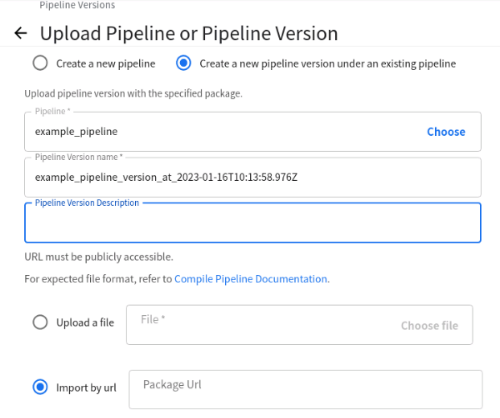The image size is (500, 418).
Task: Select the 'Import by url' radio circle
Action: pyautogui.click(x=40, y=387)
